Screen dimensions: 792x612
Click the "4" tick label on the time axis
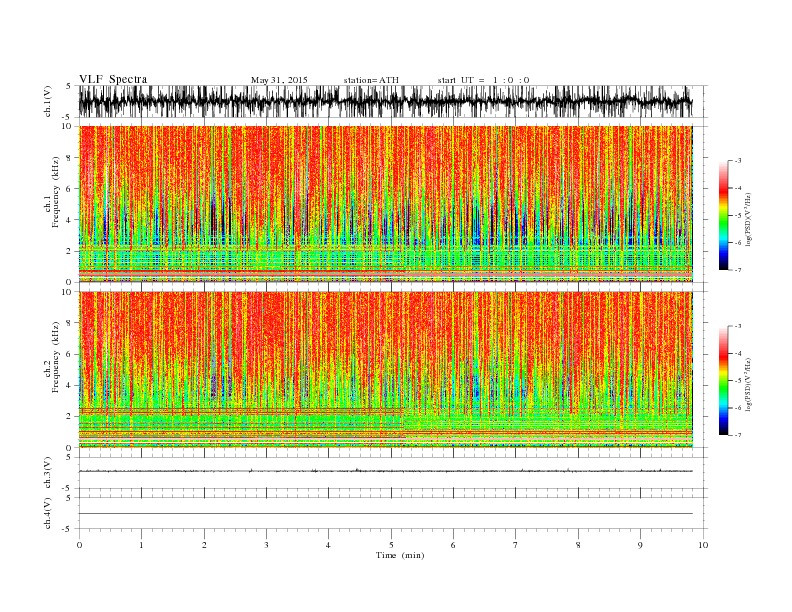[328, 545]
